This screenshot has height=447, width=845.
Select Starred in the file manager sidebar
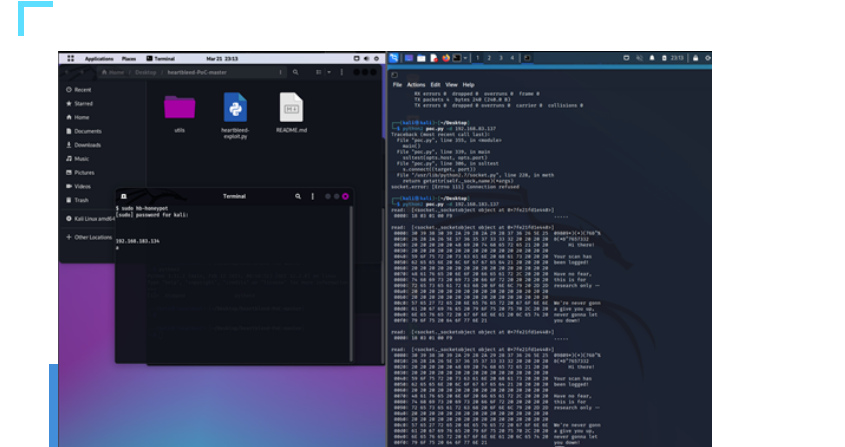pos(79,104)
